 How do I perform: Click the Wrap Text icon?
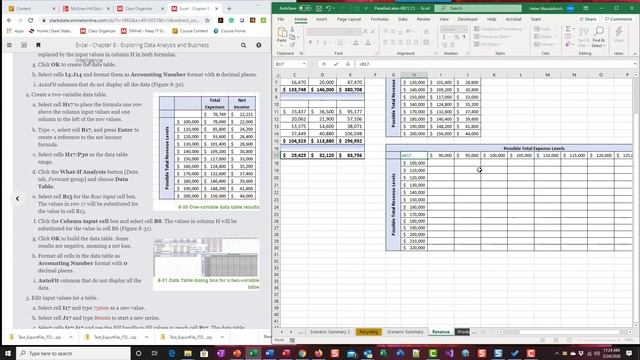426,31
